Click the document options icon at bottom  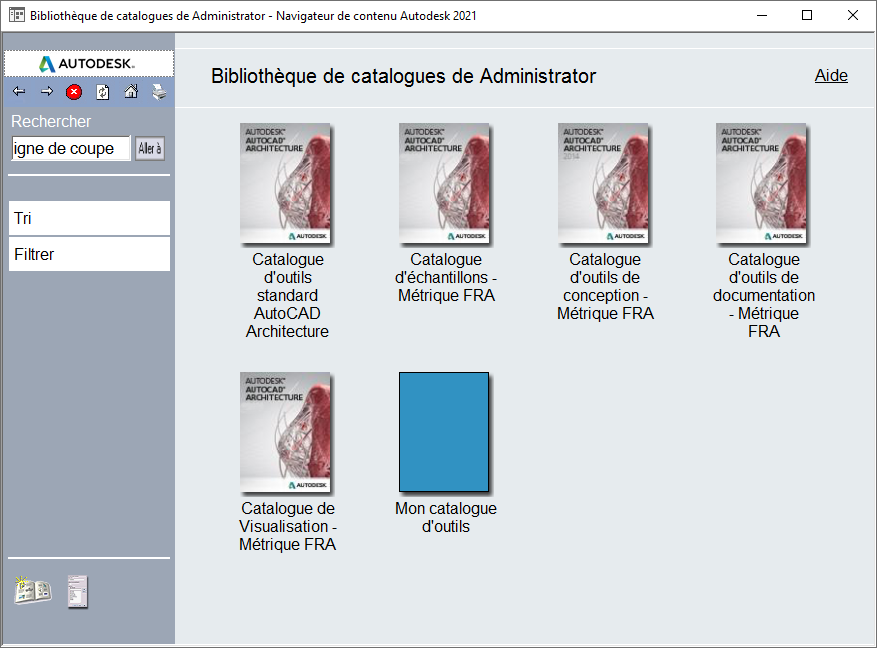[78, 591]
